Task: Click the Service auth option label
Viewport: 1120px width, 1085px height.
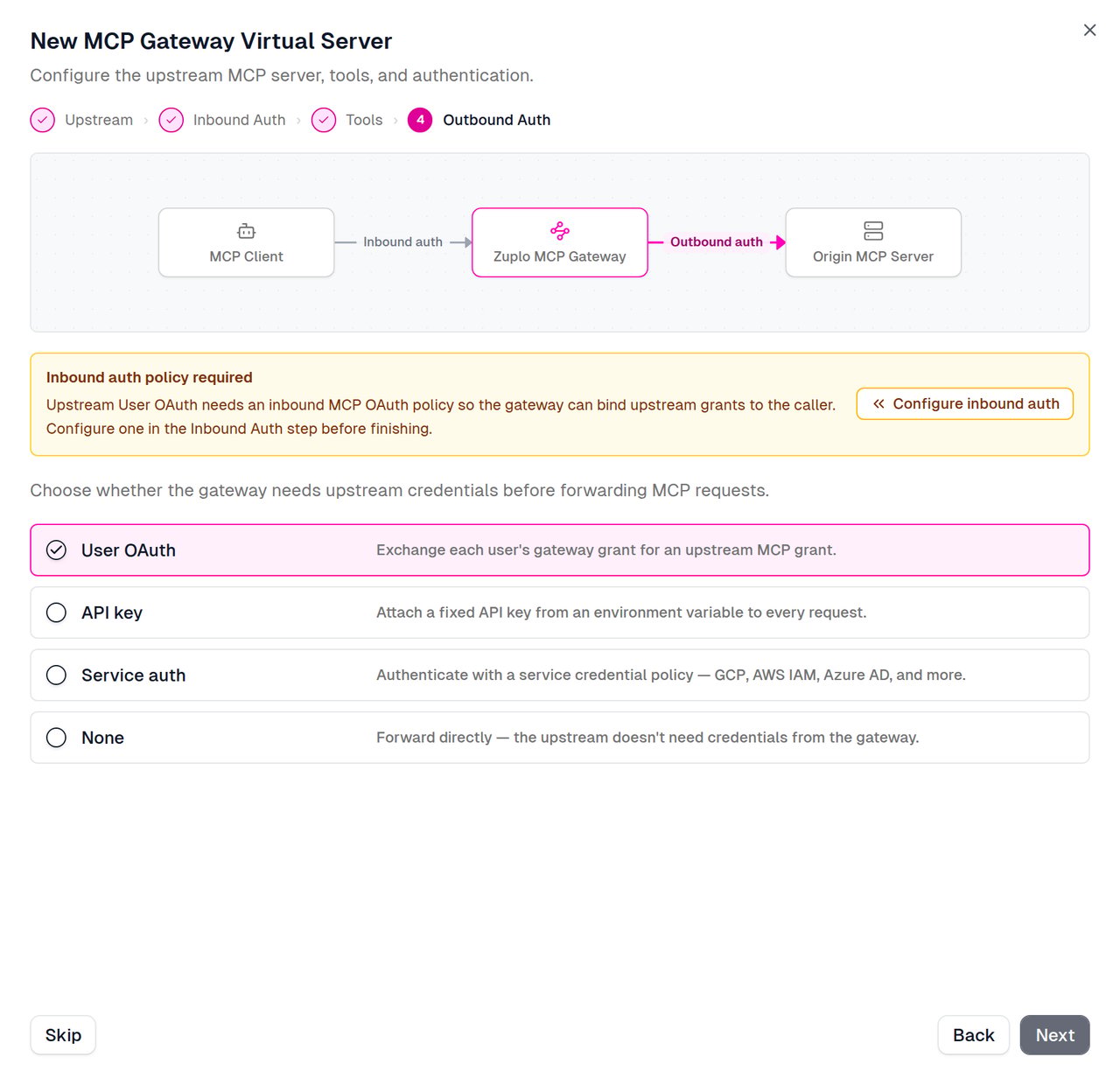Action: (x=134, y=675)
